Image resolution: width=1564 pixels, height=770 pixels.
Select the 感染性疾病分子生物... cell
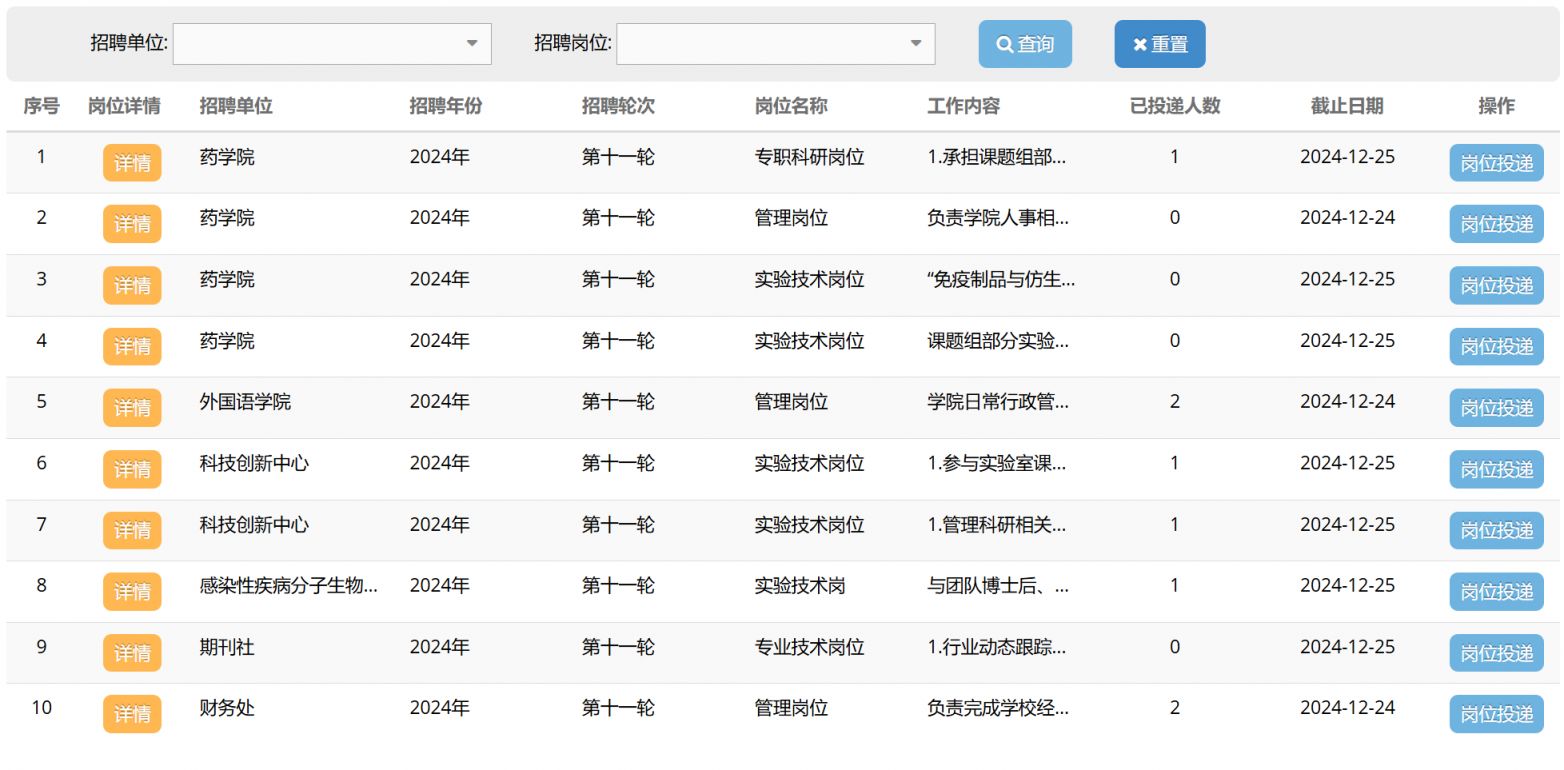[288, 586]
